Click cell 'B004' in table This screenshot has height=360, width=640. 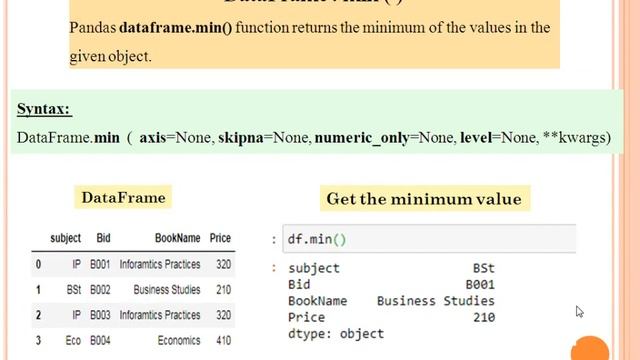[x=100, y=340]
